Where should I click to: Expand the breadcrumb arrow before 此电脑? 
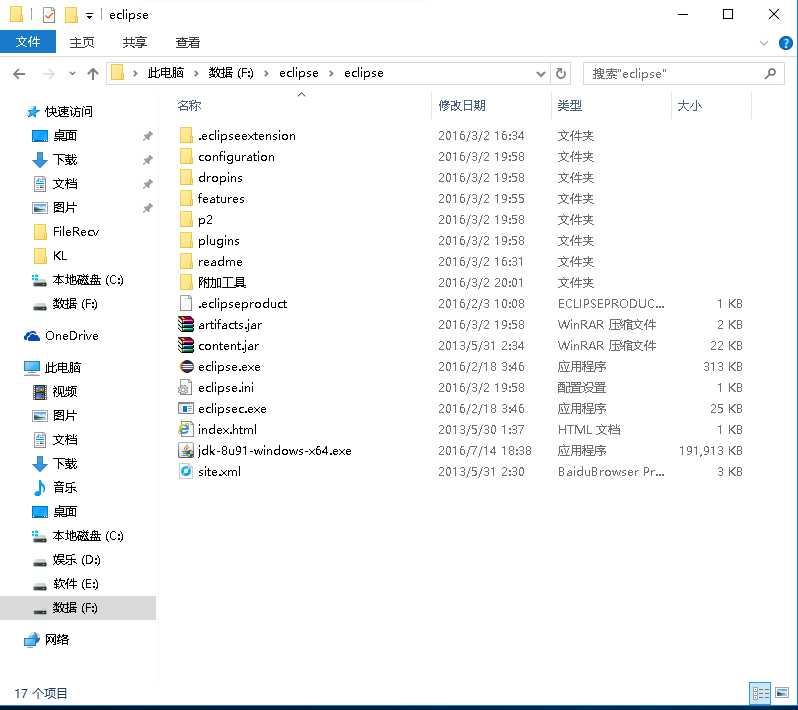[x=135, y=74]
